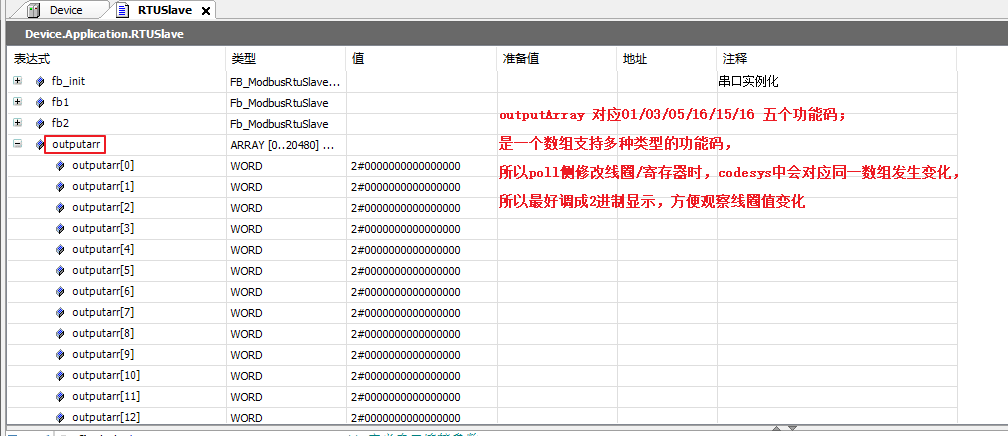Click the Device.Application.RTUSlave path header
This screenshot has width=1008, height=436.
point(104,35)
